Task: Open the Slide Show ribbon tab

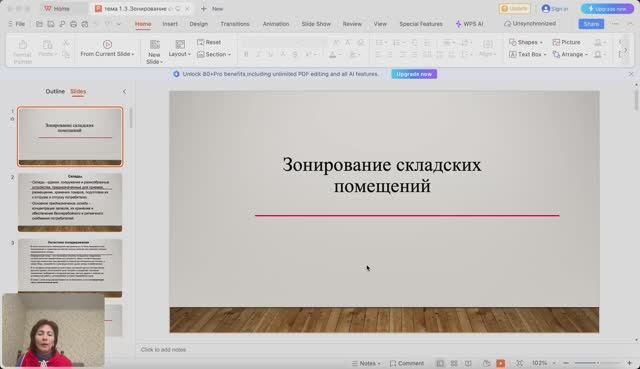Action: point(316,24)
